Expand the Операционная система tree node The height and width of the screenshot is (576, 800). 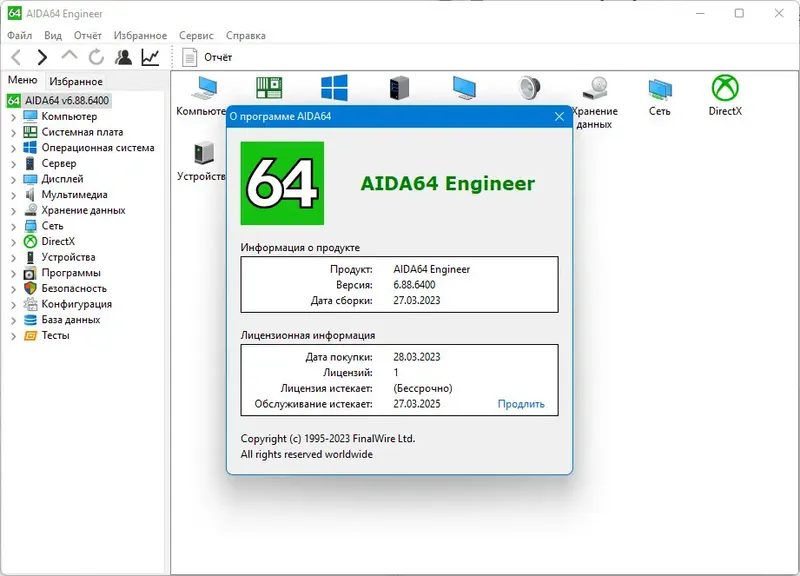tap(14, 148)
